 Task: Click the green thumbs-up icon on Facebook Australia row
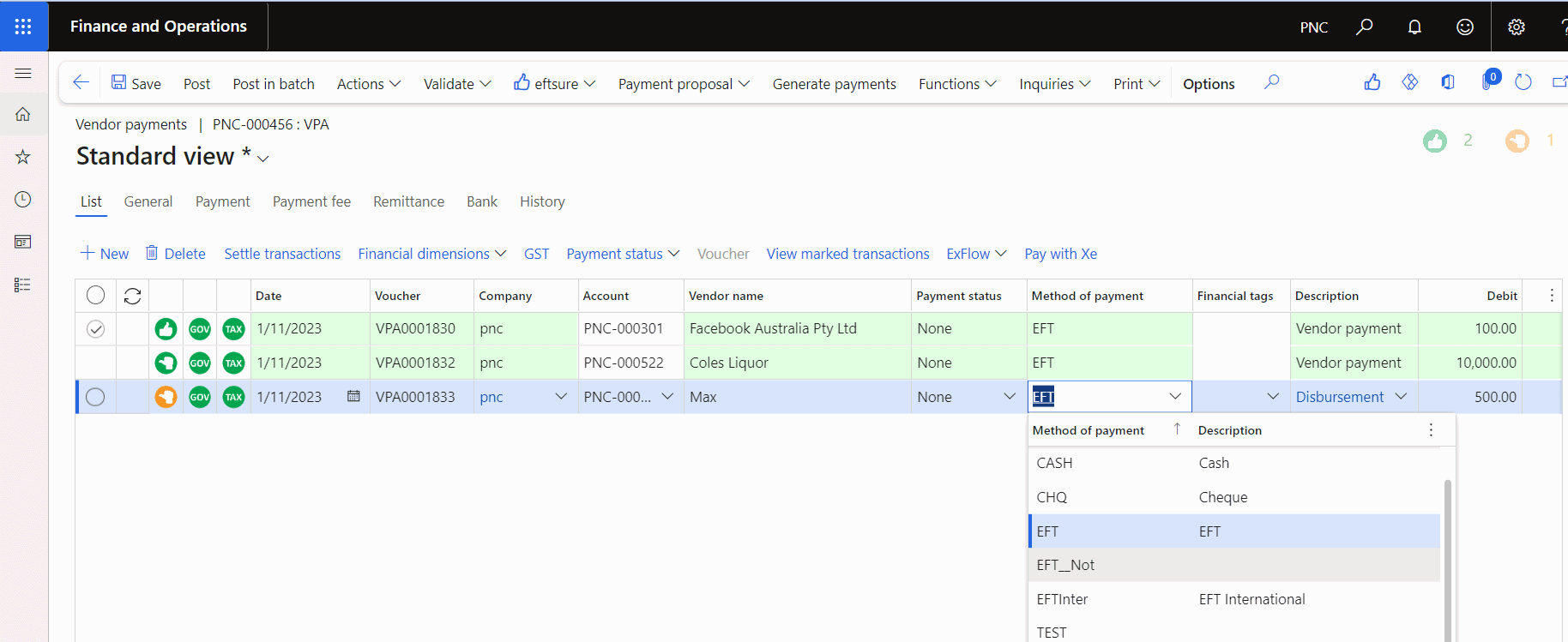166,328
